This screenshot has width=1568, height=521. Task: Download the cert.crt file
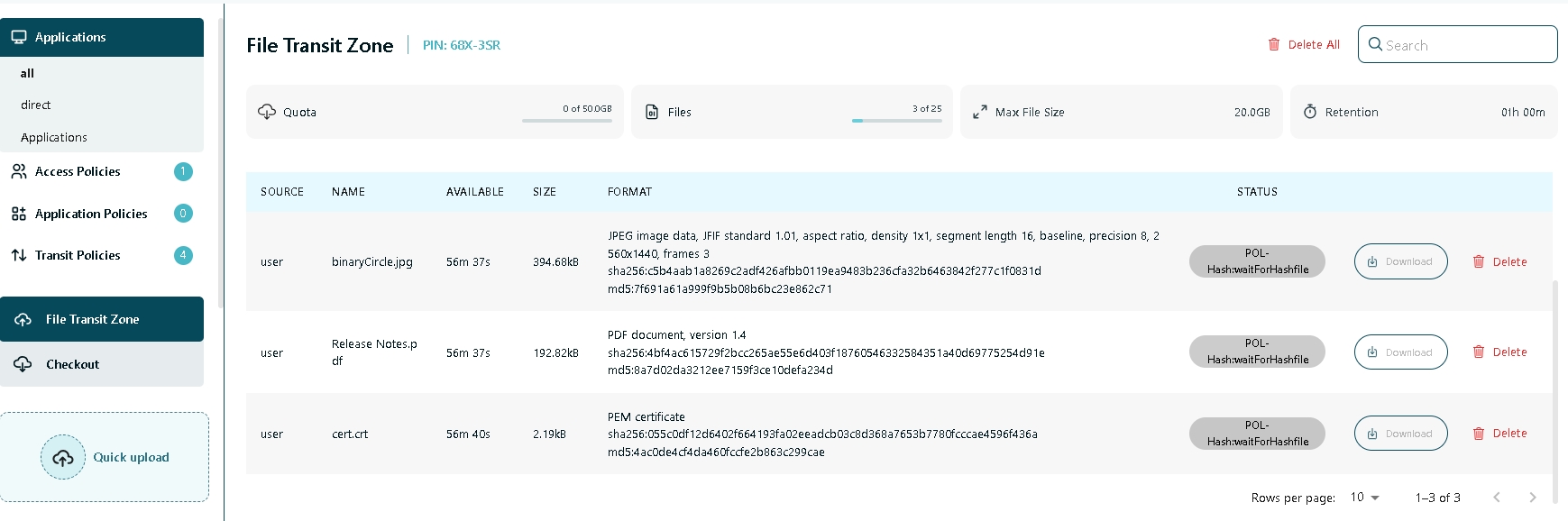pyautogui.click(x=1399, y=434)
